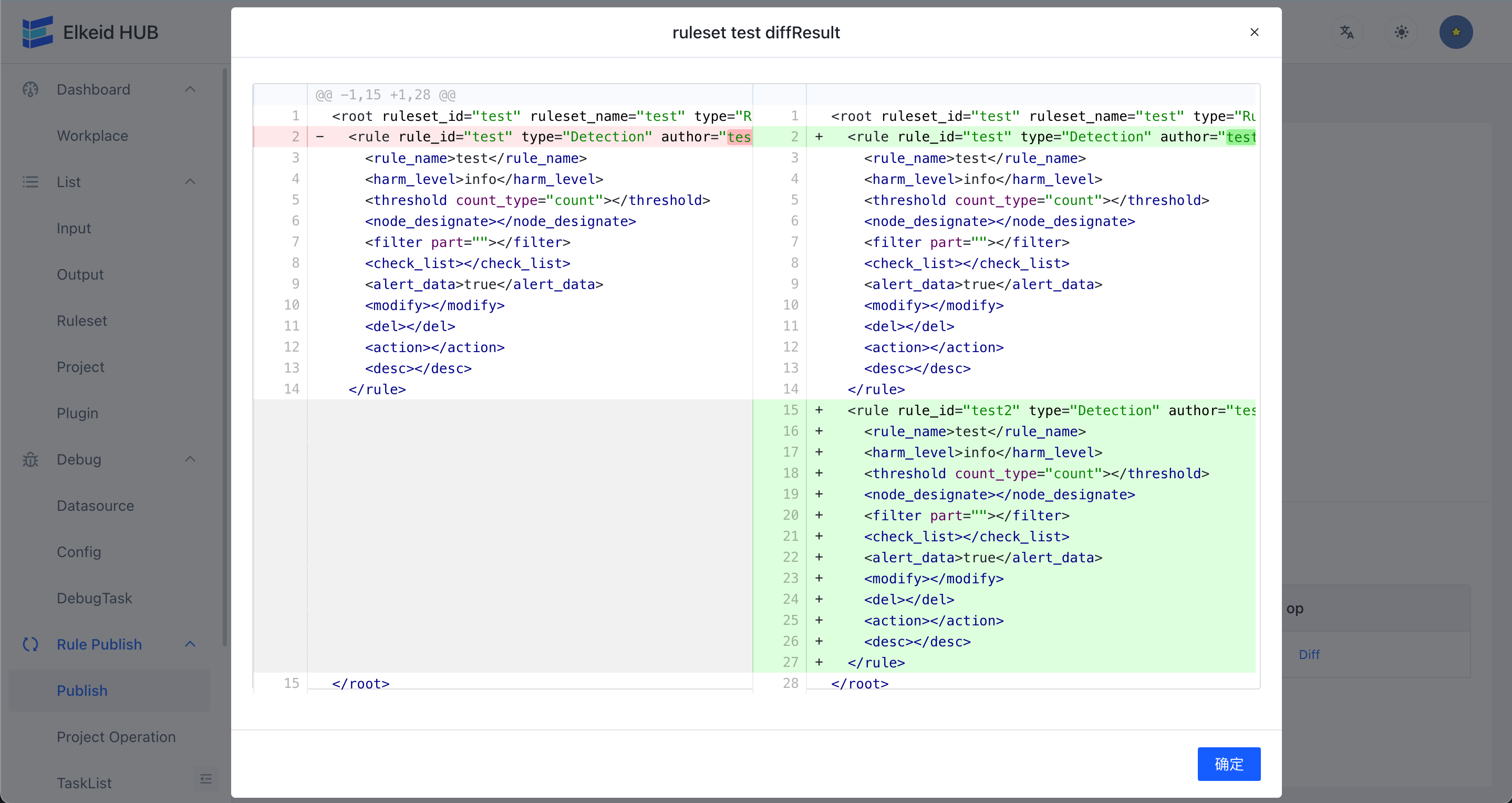Click the Diff link
1512x803 pixels.
(x=1309, y=654)
